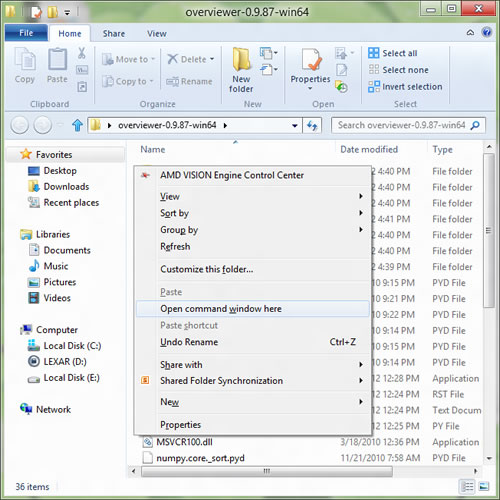Click the Rename ribbon button

189,81
